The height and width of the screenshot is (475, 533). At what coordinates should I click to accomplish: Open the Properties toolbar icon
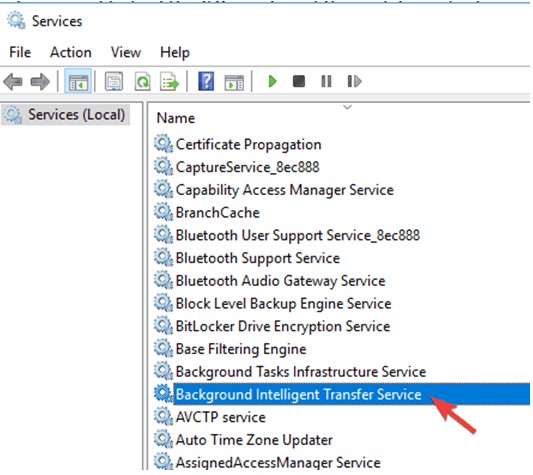[114, 81]
